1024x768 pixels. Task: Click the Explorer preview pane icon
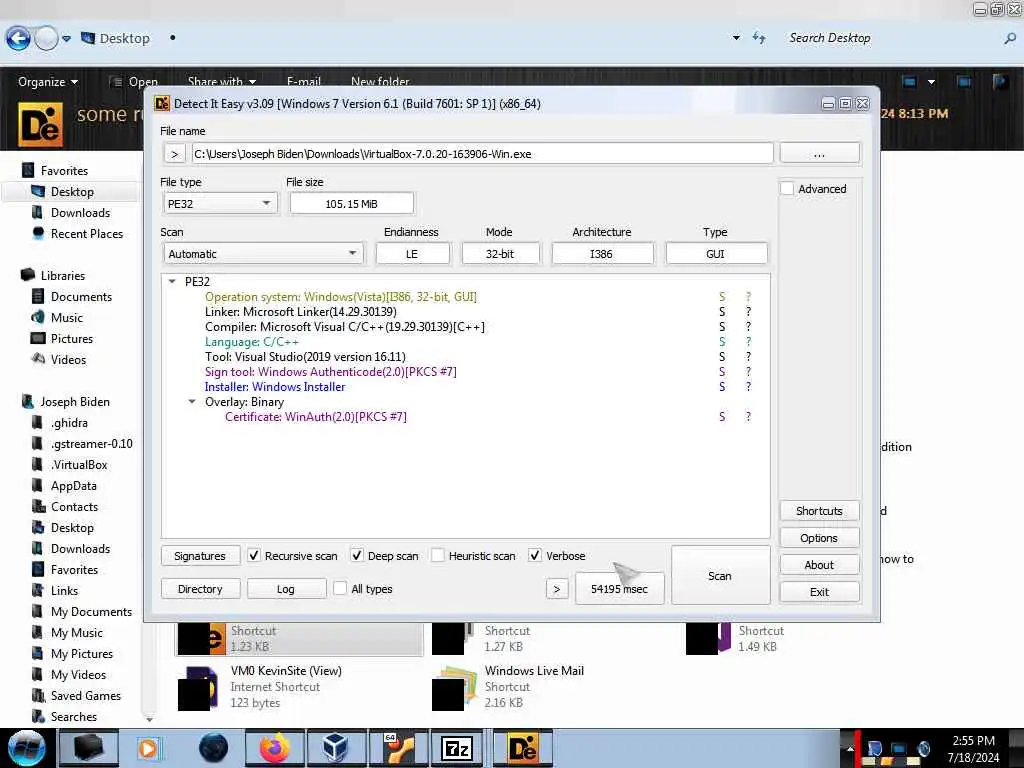(x=963, y=82)
